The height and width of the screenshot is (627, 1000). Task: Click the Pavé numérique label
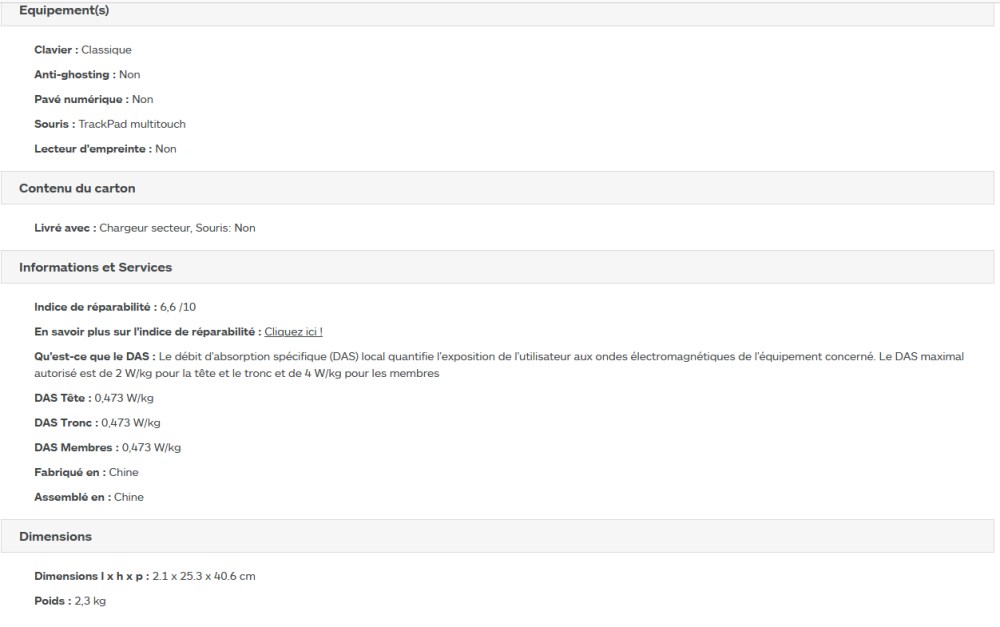[81, 100]
